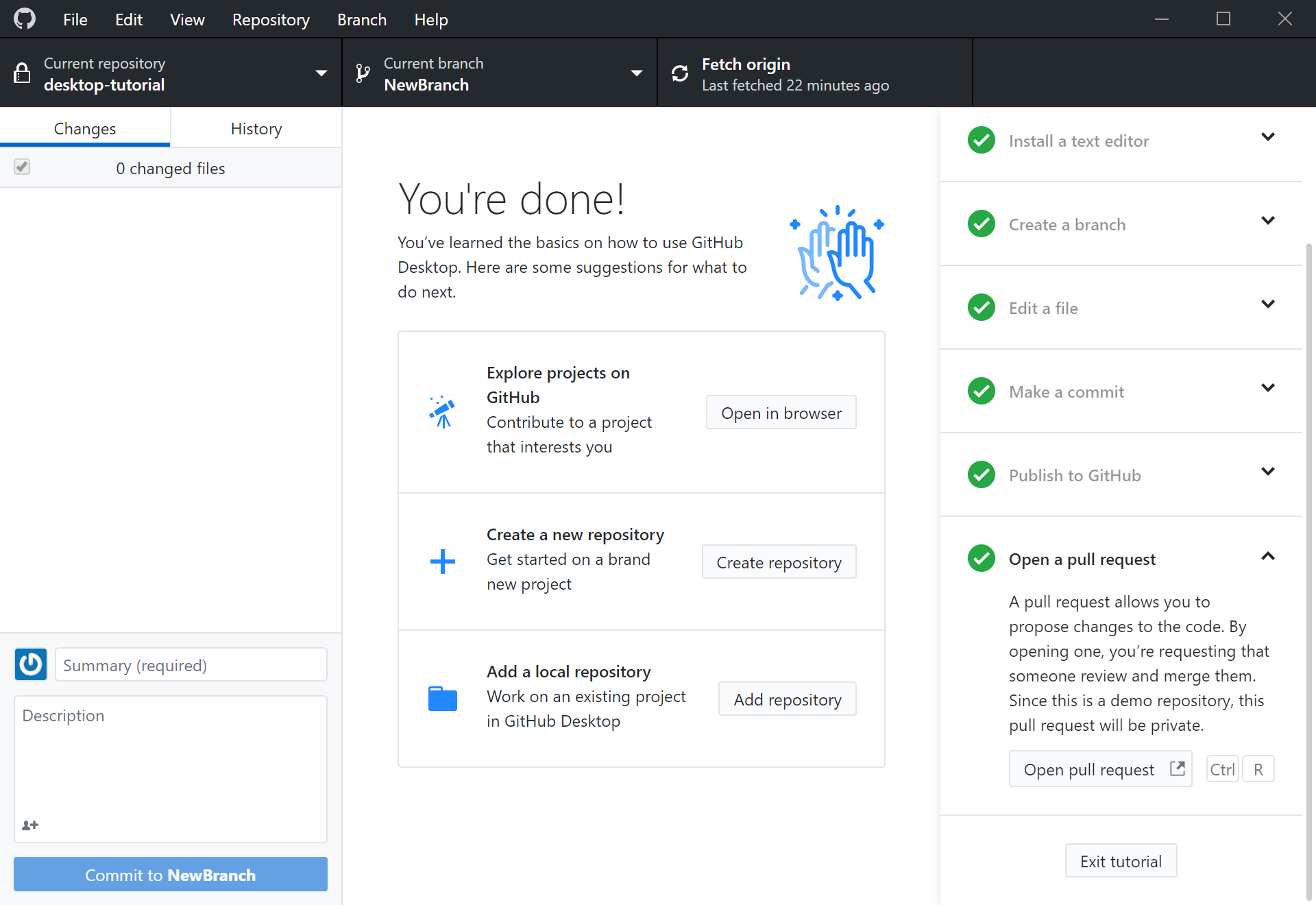
Task: Click the '0 changed files' label
Action: click(171, 168)
